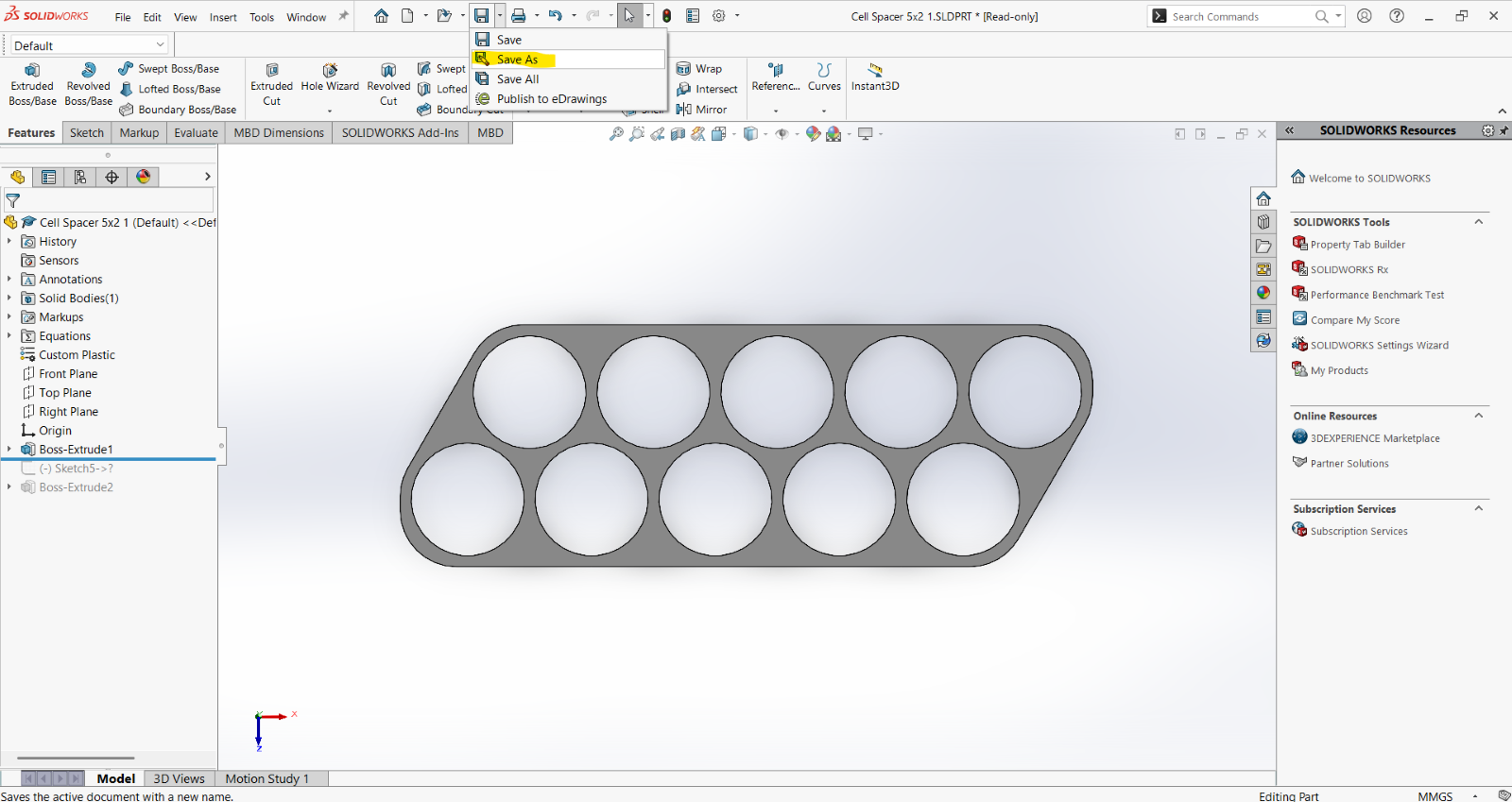Click the Search Commands input field
The height and width of the screenshot is (802, 1512).
pyautogui.click(x=1238, y=16)
